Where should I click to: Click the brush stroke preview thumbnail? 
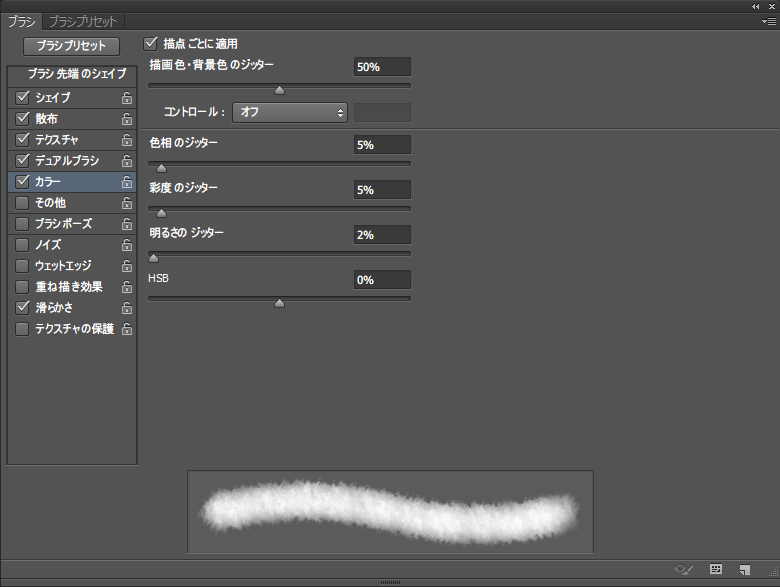pyautogui.click(x=390, y=512)
